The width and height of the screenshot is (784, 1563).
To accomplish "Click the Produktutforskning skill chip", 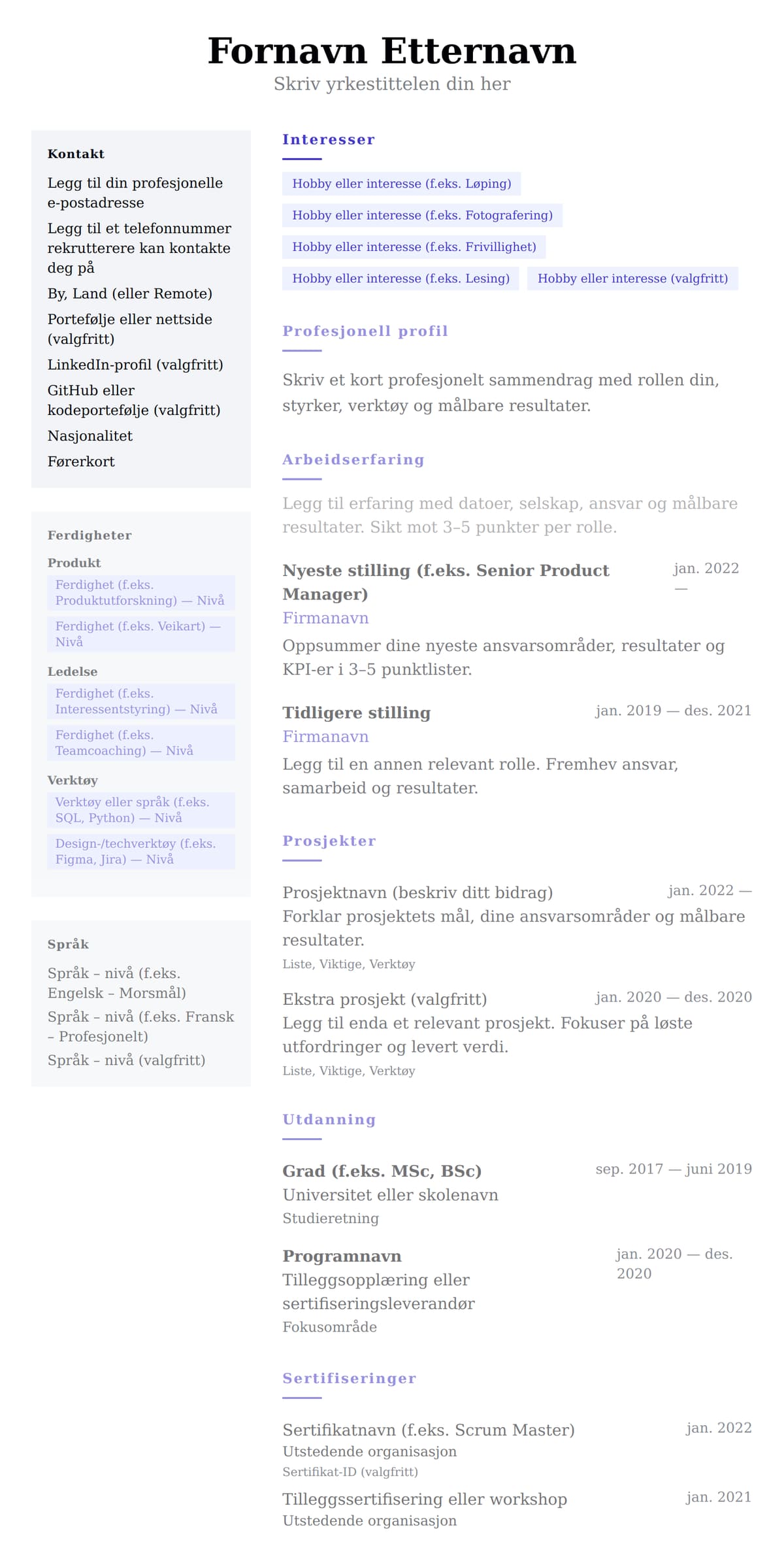I will point(140,592).
